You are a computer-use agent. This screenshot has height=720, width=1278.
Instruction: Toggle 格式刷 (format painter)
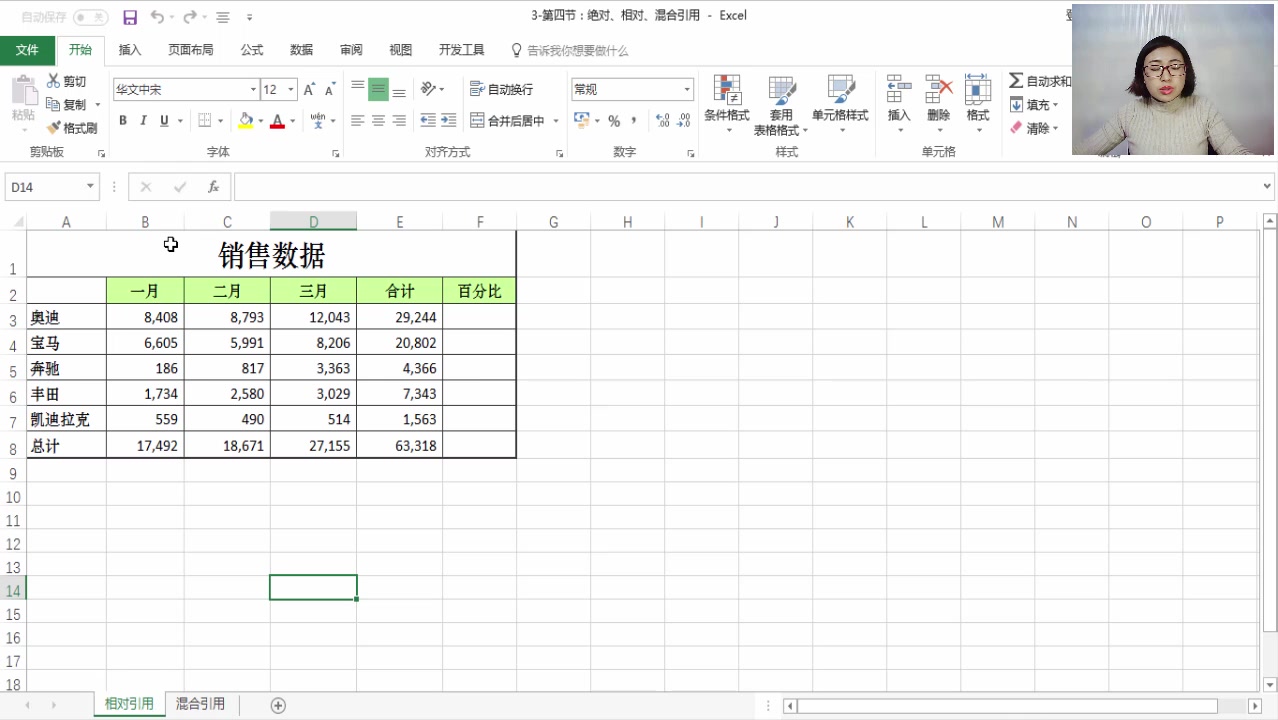(75, 127)
